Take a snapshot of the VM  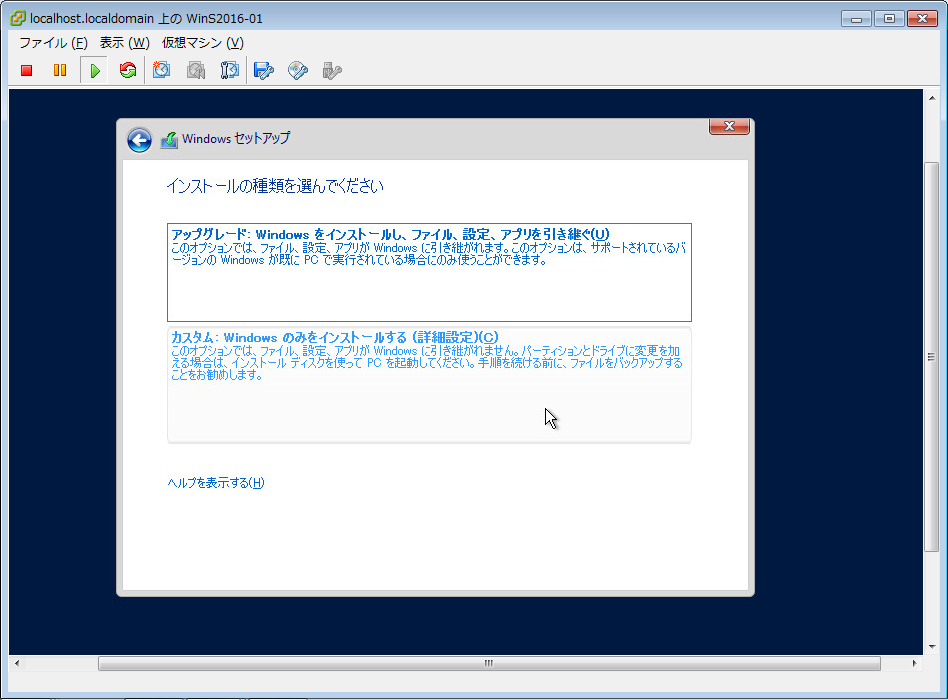tap(161, 70)
